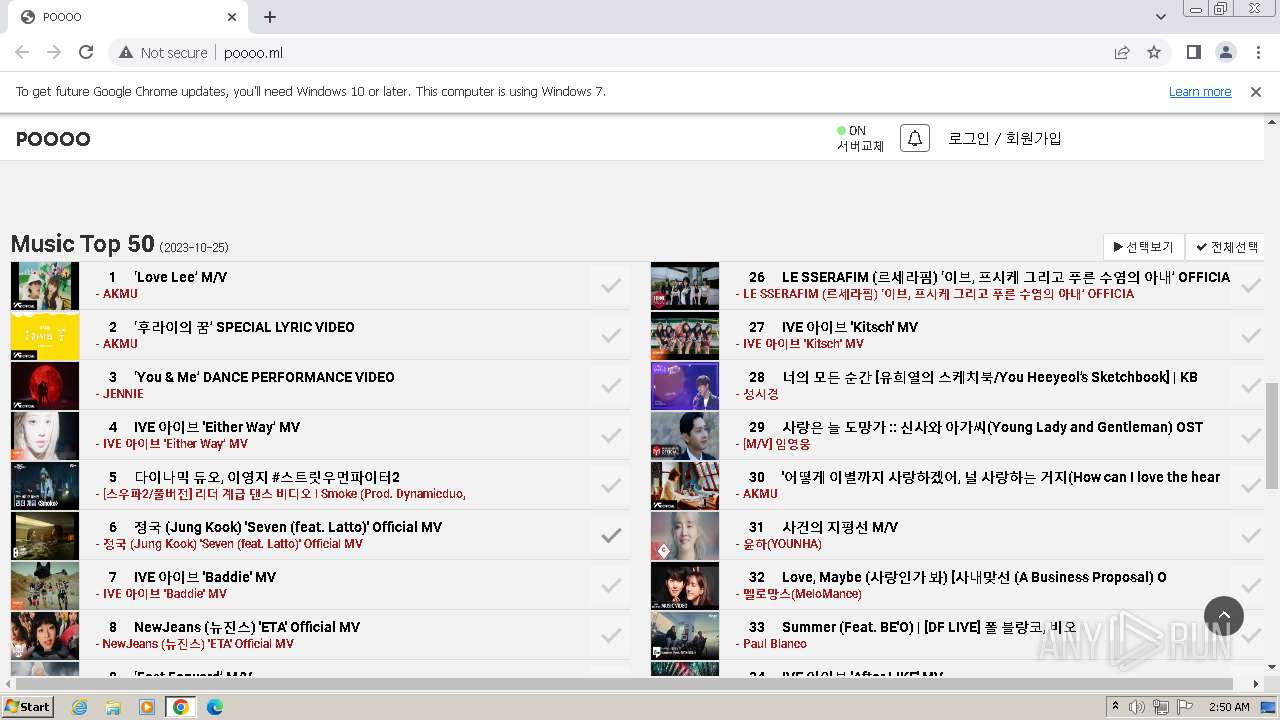Viewport: 1280px width, 720px height.
Task: Click the network tray icon
Action: [1160, 707]
